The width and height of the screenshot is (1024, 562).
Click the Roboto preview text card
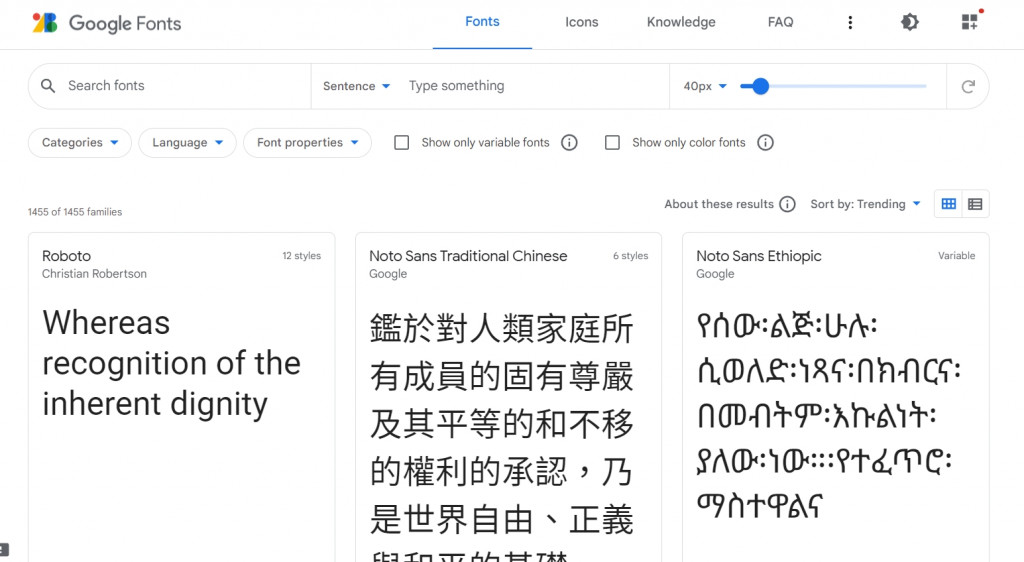coord(171,363)
